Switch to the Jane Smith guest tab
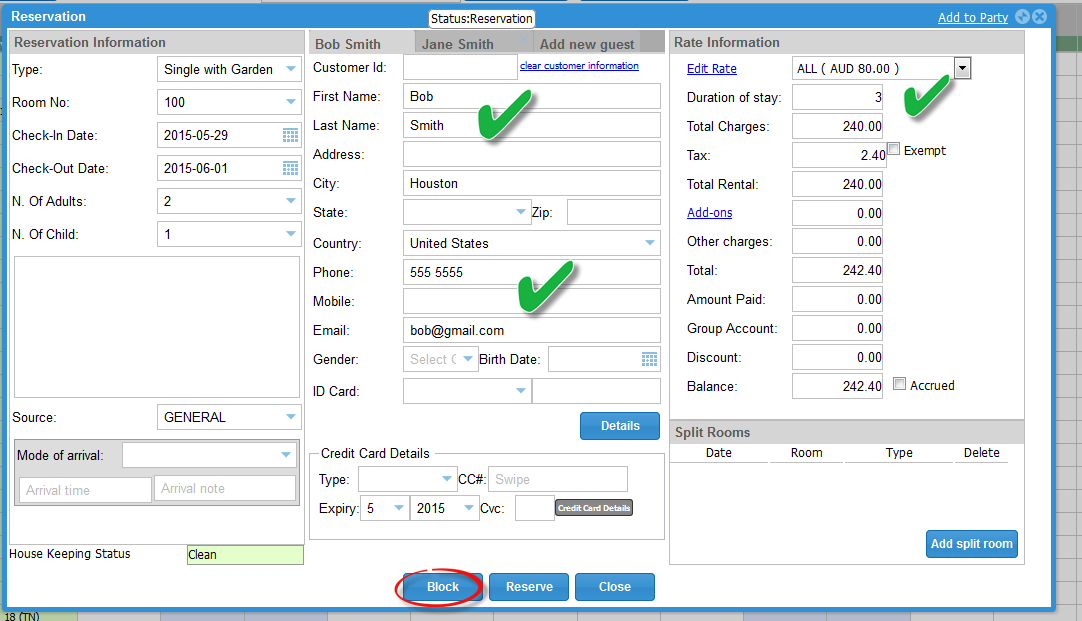This screenshot has width=1082, height=621. pos(457,44)
